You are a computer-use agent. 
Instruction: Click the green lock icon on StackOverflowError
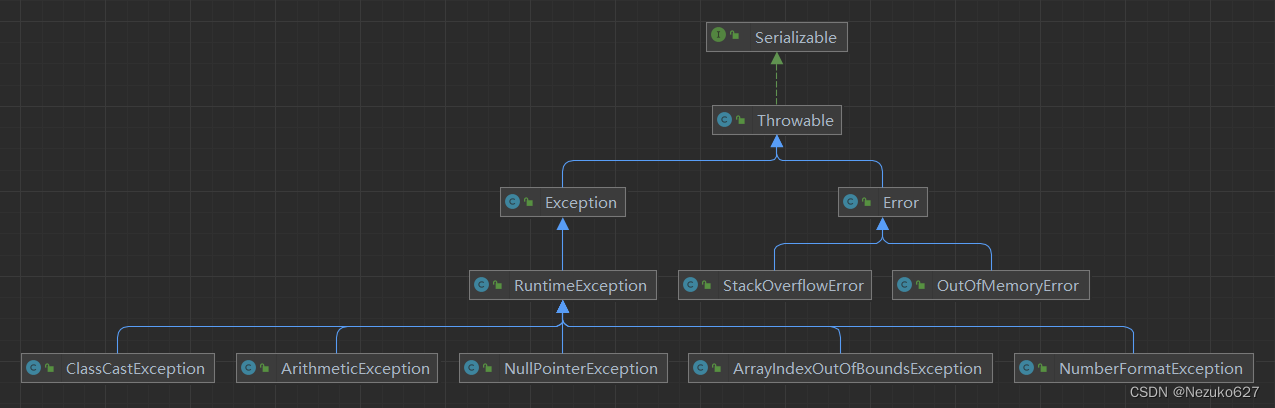click(x=707, y=286)
